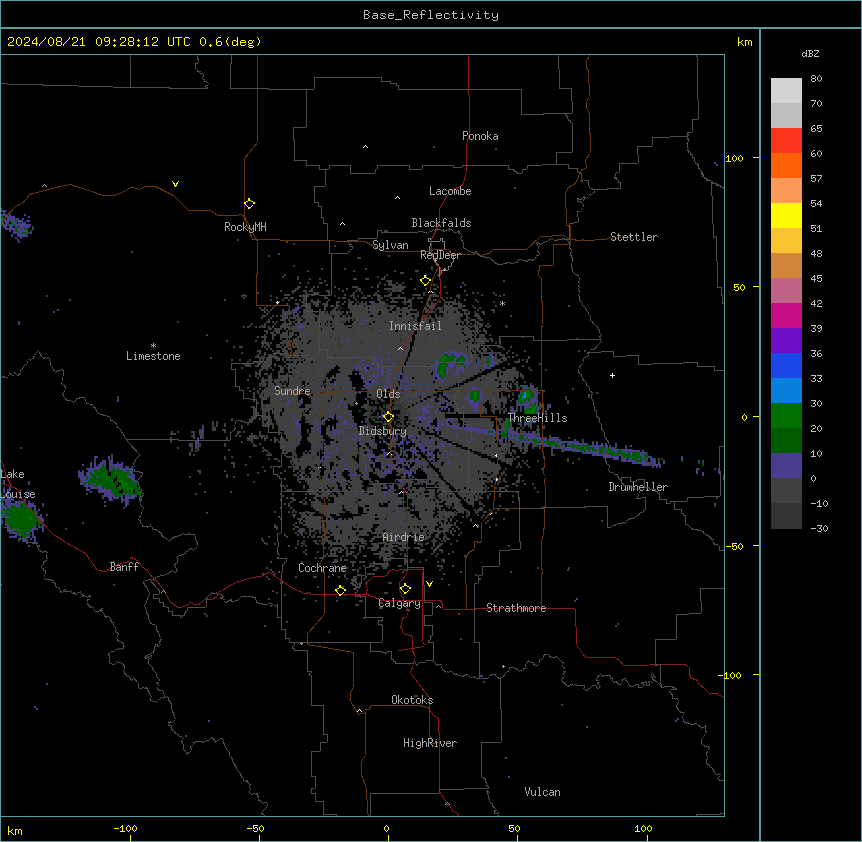The width and height of the screenshot is (862, 842).
Task: Select the green swatch between 30 and 20
Action: (x=786, y=416)
